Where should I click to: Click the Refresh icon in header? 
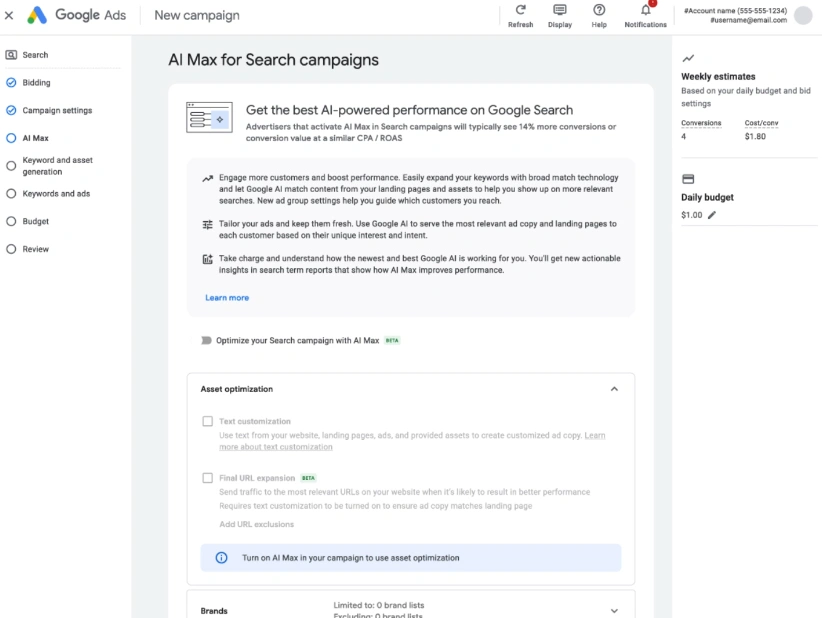click(x=520, y=10)
